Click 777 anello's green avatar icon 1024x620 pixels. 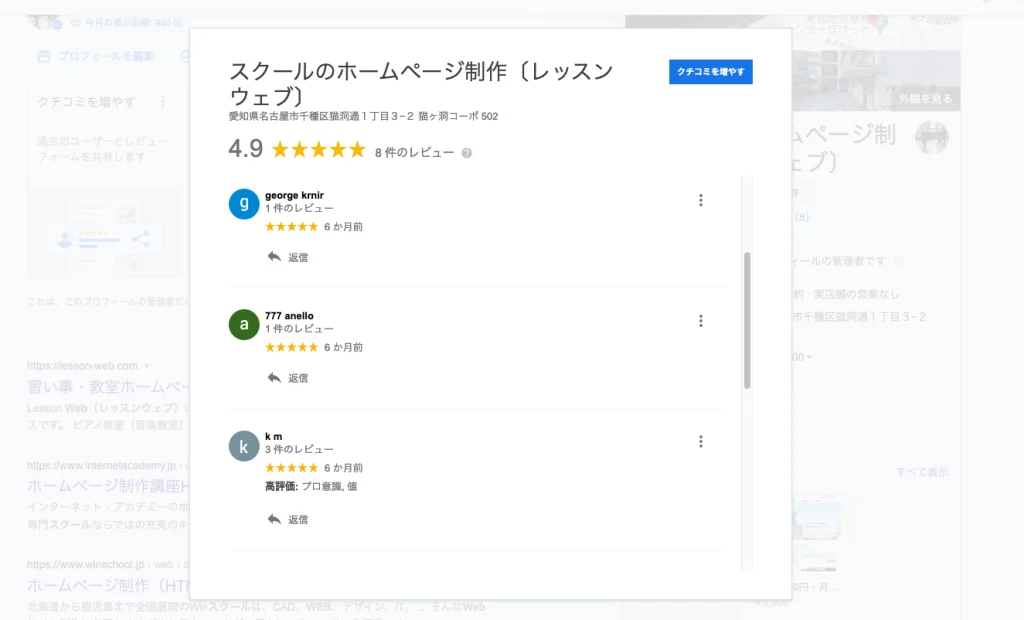point(244,324)
